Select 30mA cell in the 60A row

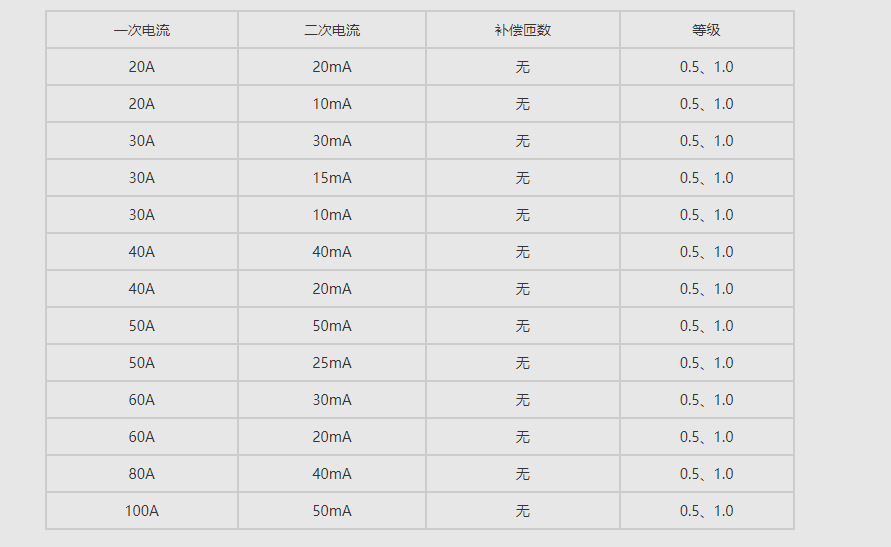[332, 400]
